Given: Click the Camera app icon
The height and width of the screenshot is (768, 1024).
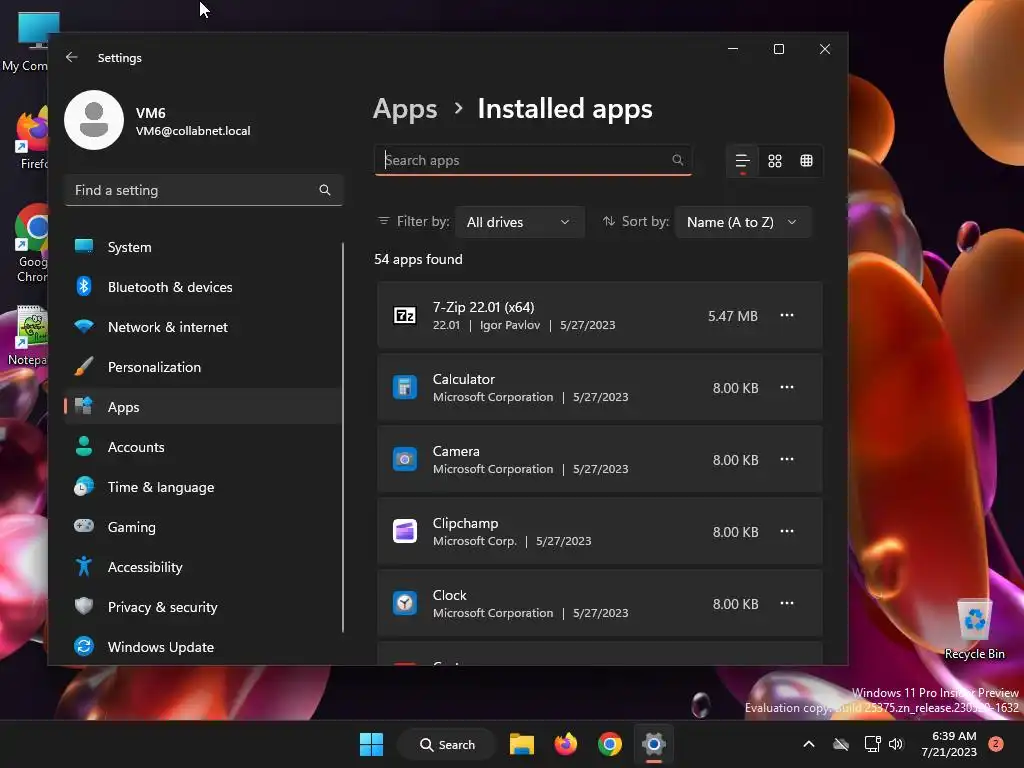Looking at the screenshot, I should coord(405,460).
